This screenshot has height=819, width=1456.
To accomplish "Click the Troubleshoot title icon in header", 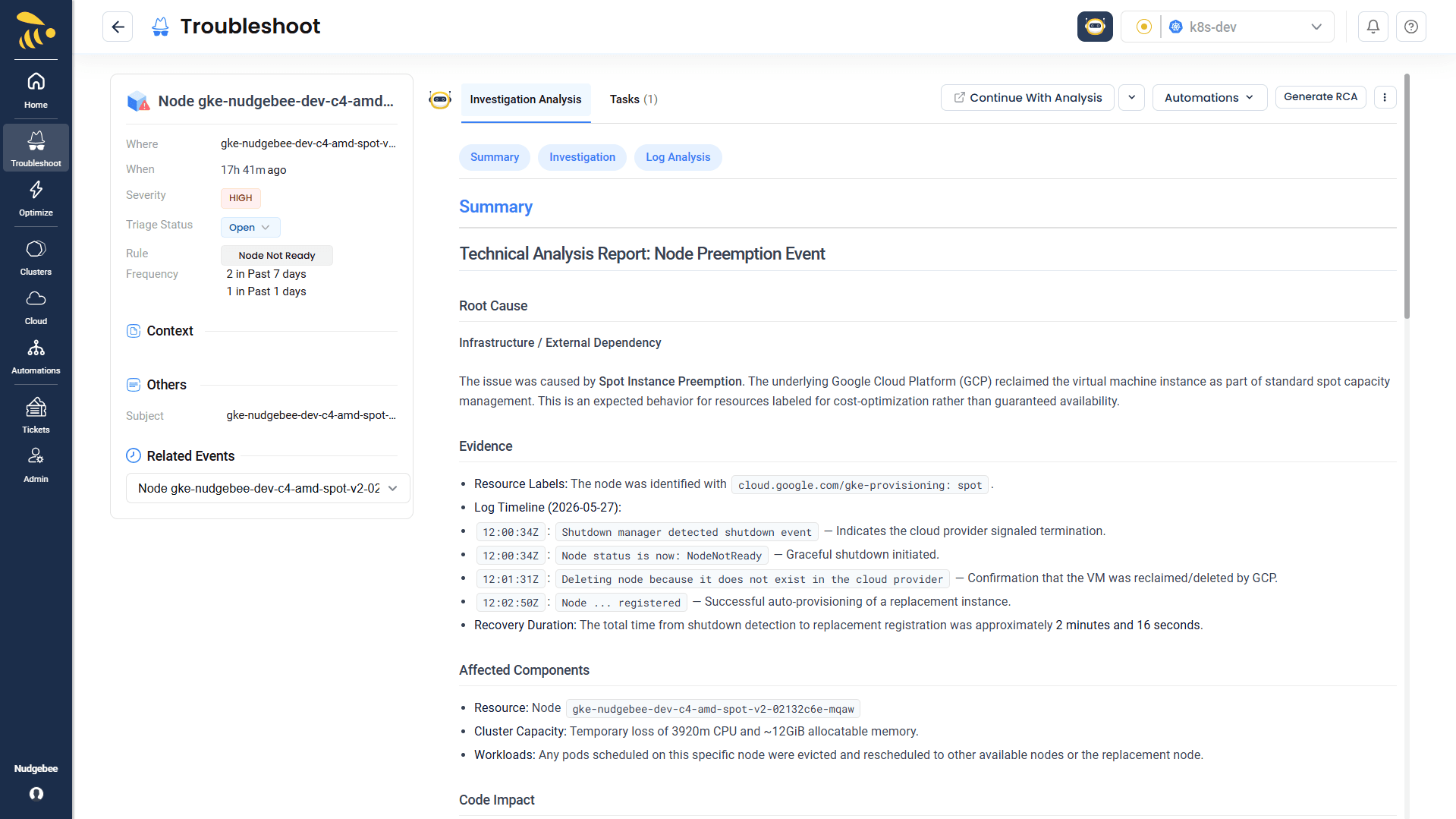I will 160,27.
